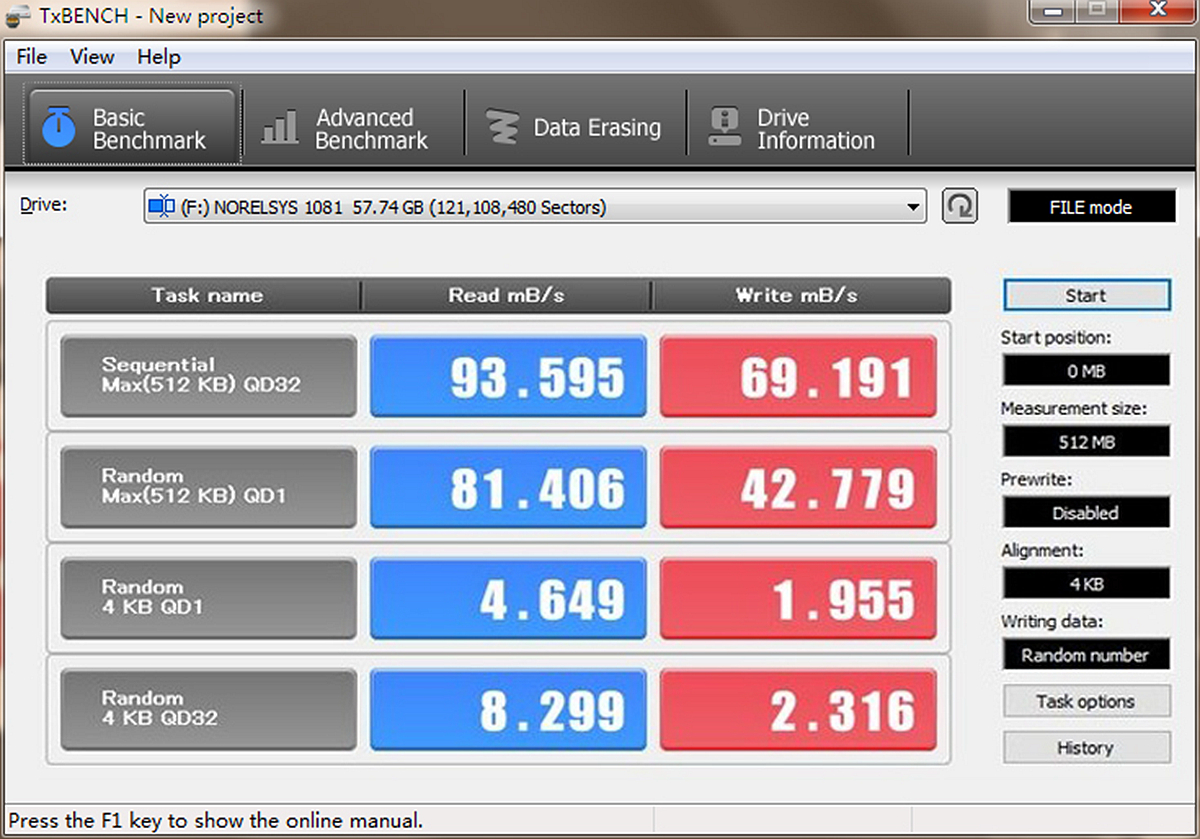This screenshot has width=1200, height=839.
Task: Click the Write mB/s column header
Action: (x=800, y=295)
